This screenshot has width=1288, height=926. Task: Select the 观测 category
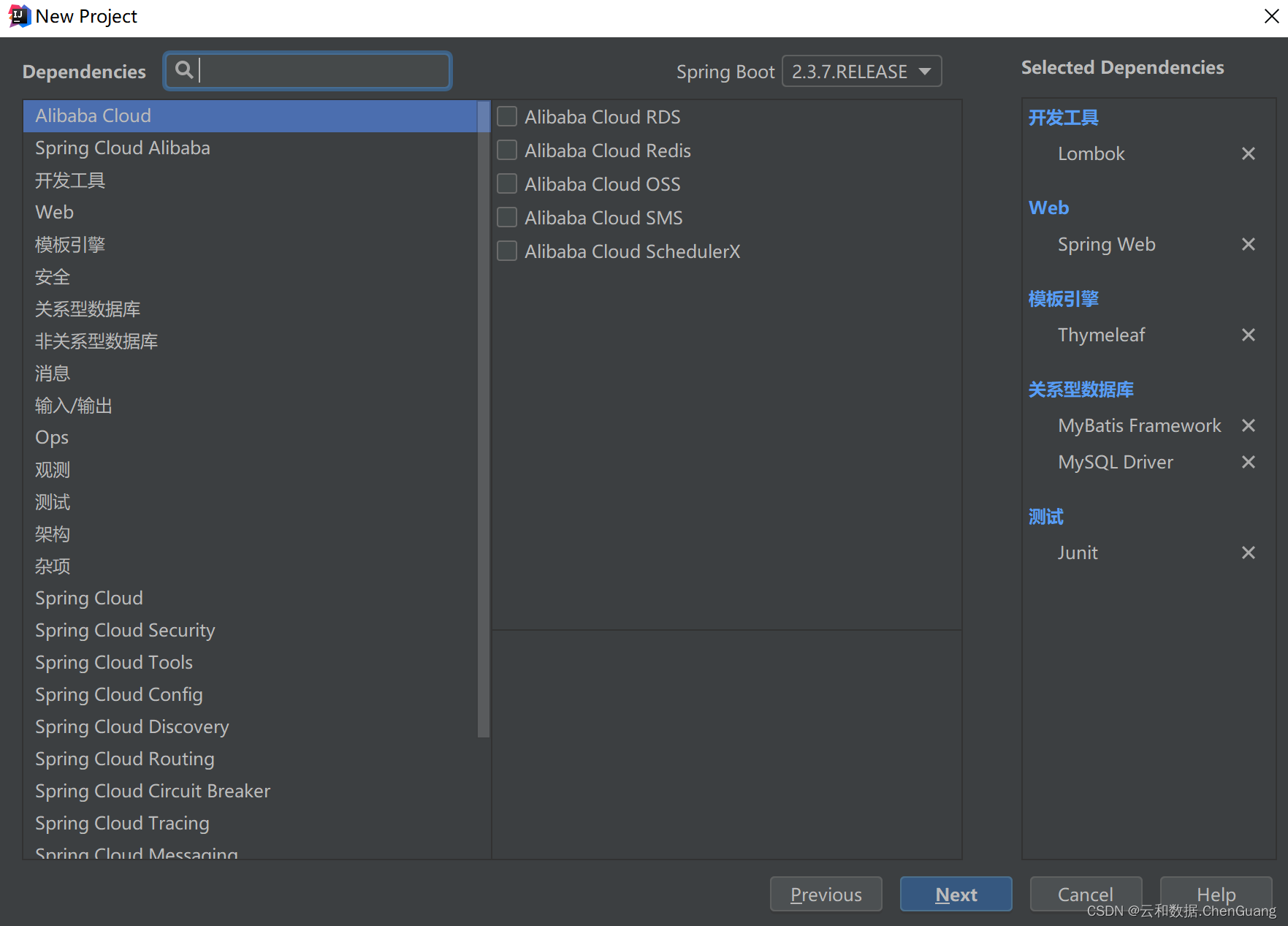251,470
